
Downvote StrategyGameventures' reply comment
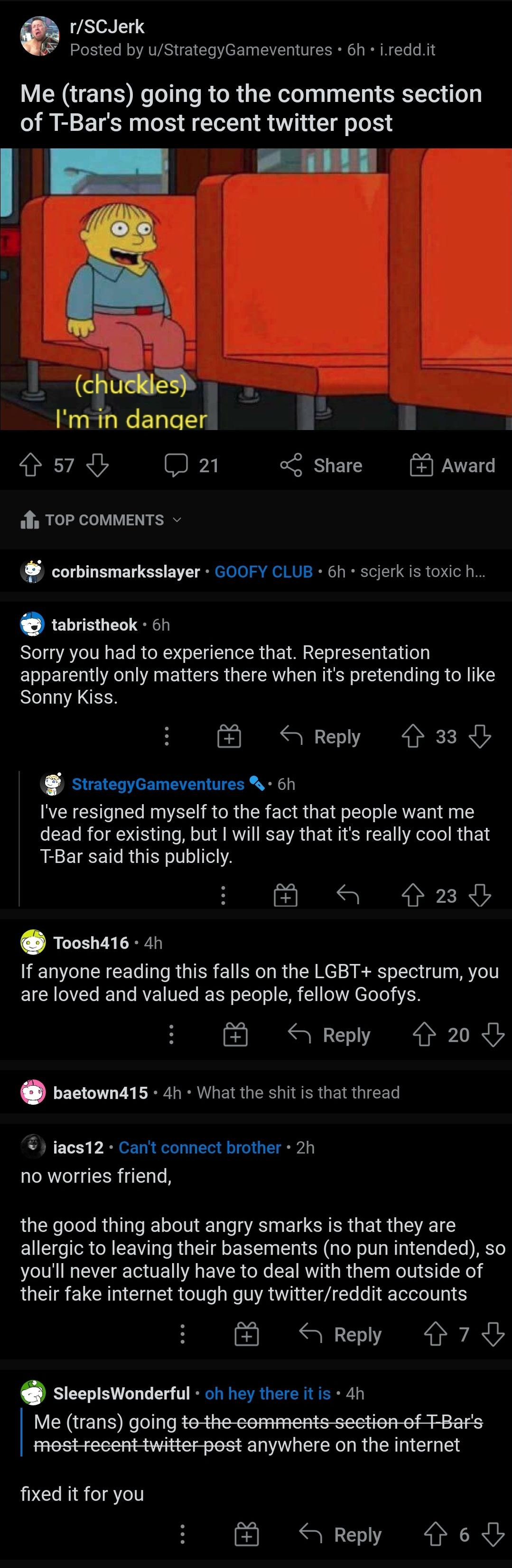click(x=480, y=895)
